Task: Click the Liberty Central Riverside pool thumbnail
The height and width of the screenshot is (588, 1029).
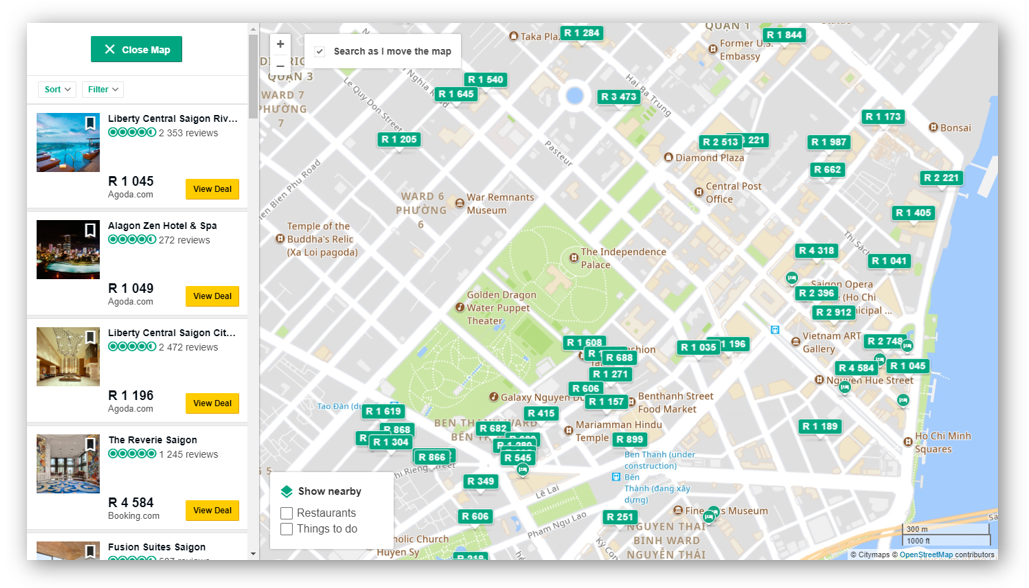Action: tap(68, 142)
